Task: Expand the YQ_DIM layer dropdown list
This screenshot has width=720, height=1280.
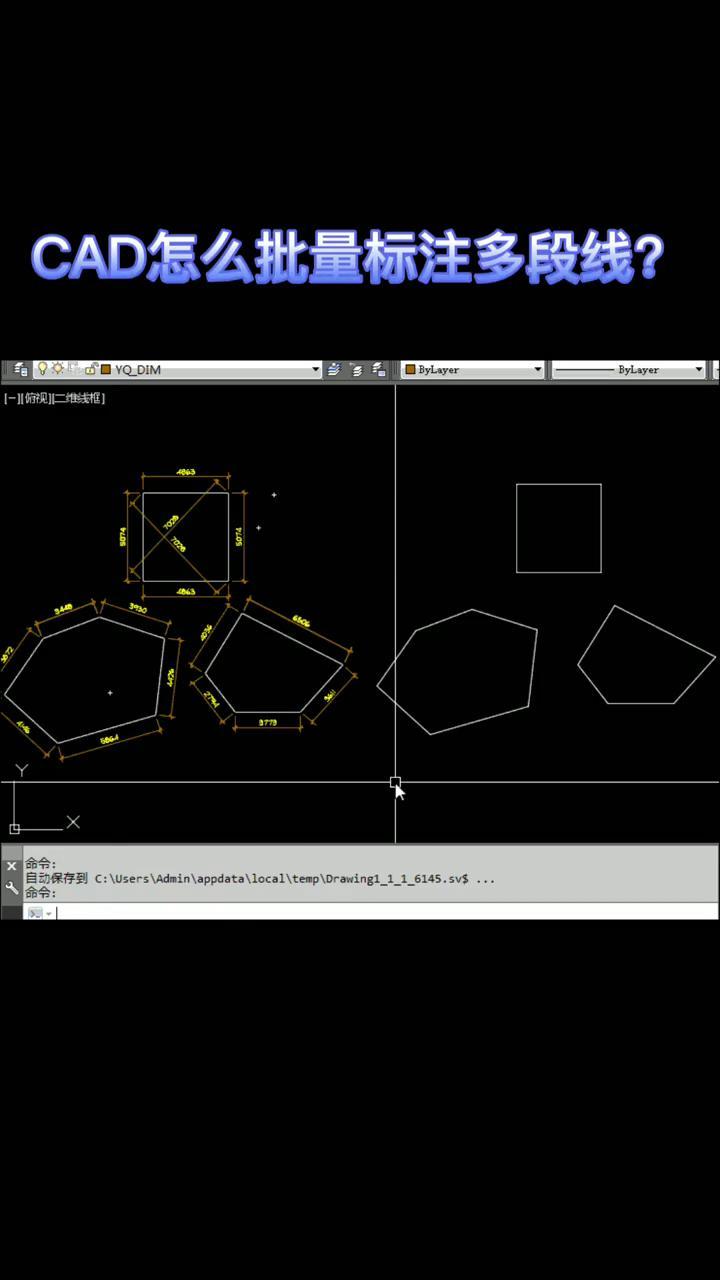Action: coord(316,370)
